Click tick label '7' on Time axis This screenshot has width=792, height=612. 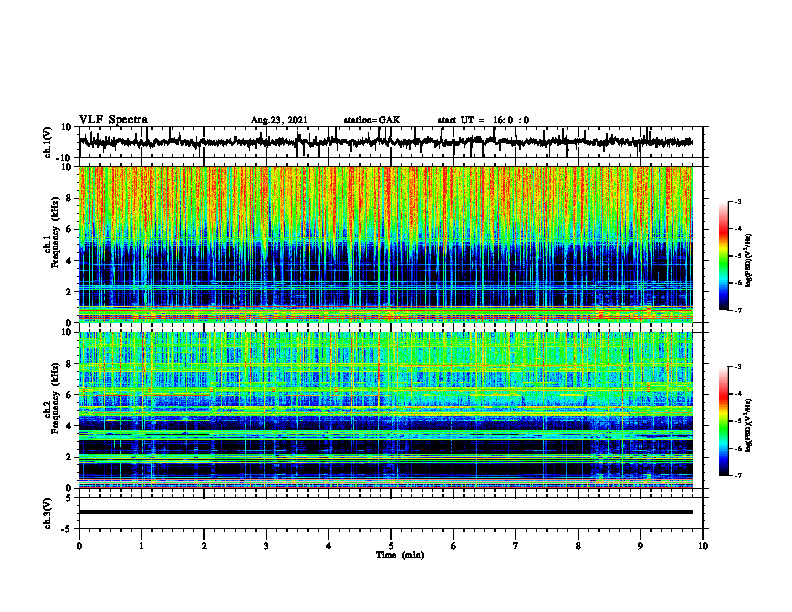[x=516, y=546]
